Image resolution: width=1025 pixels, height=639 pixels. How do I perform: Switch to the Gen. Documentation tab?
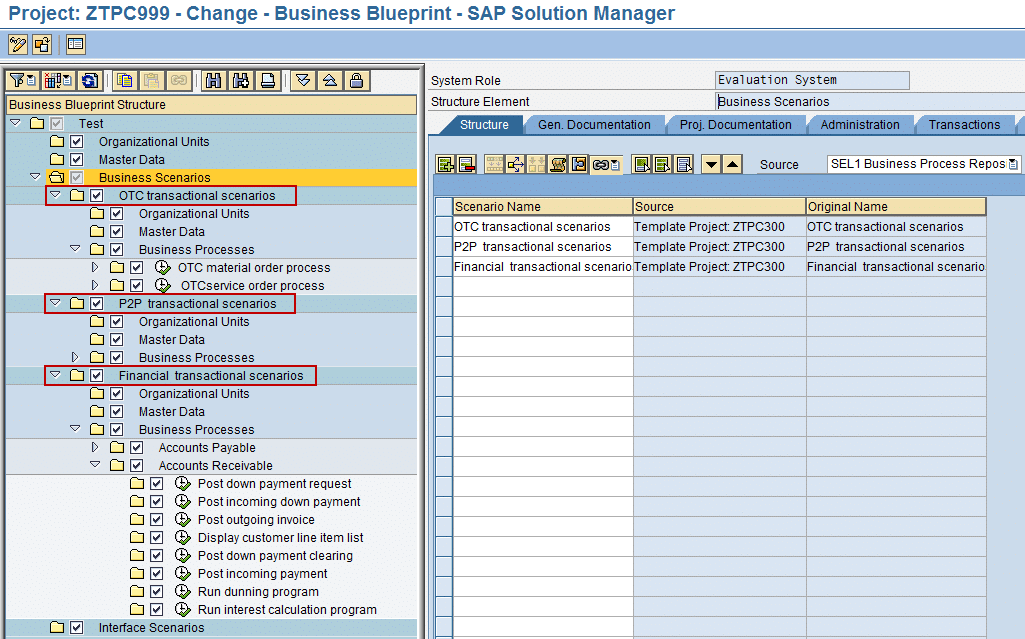tap(594, 125)
